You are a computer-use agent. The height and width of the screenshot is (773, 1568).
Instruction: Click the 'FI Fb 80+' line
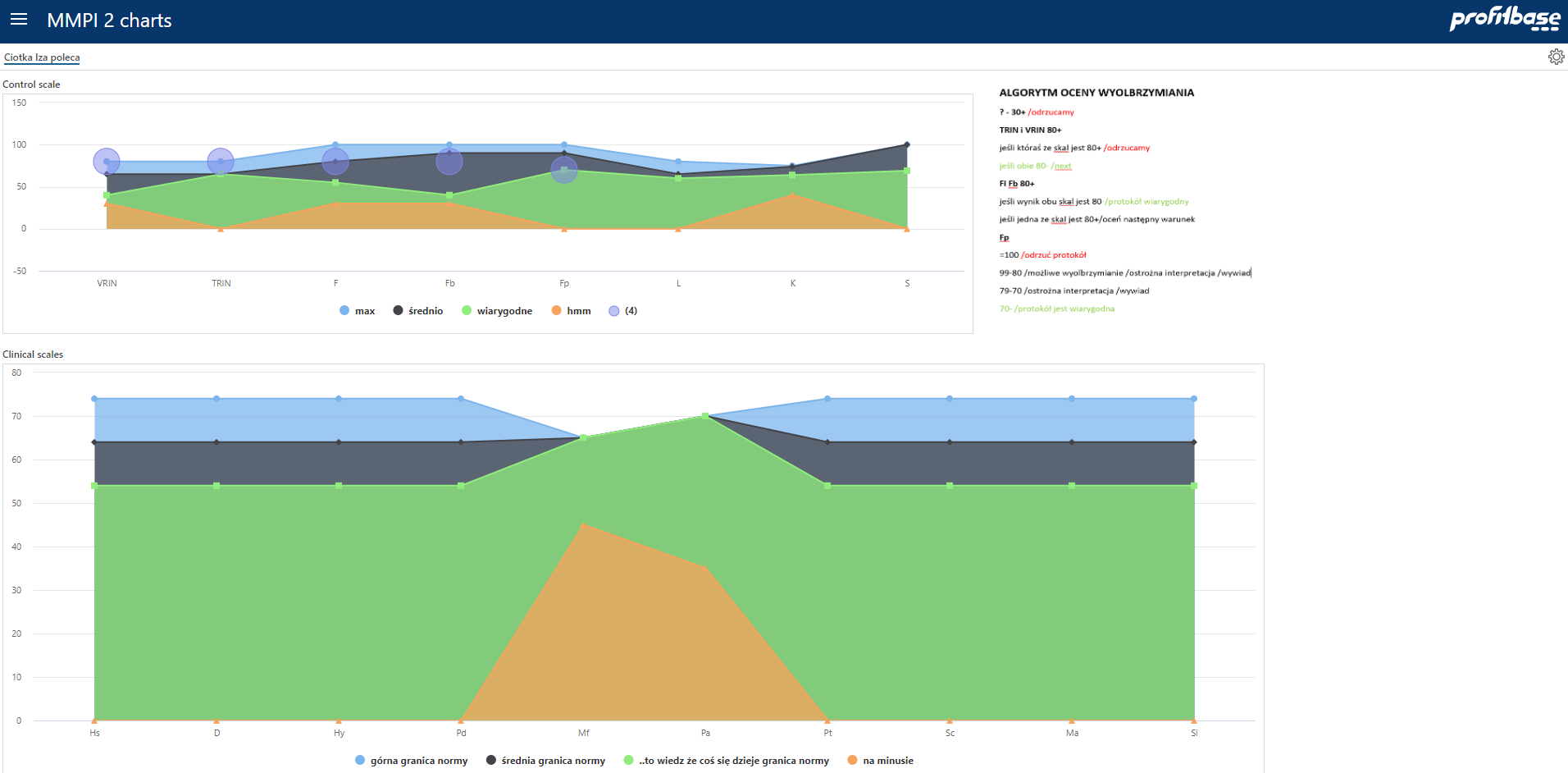click(1016, 184)
